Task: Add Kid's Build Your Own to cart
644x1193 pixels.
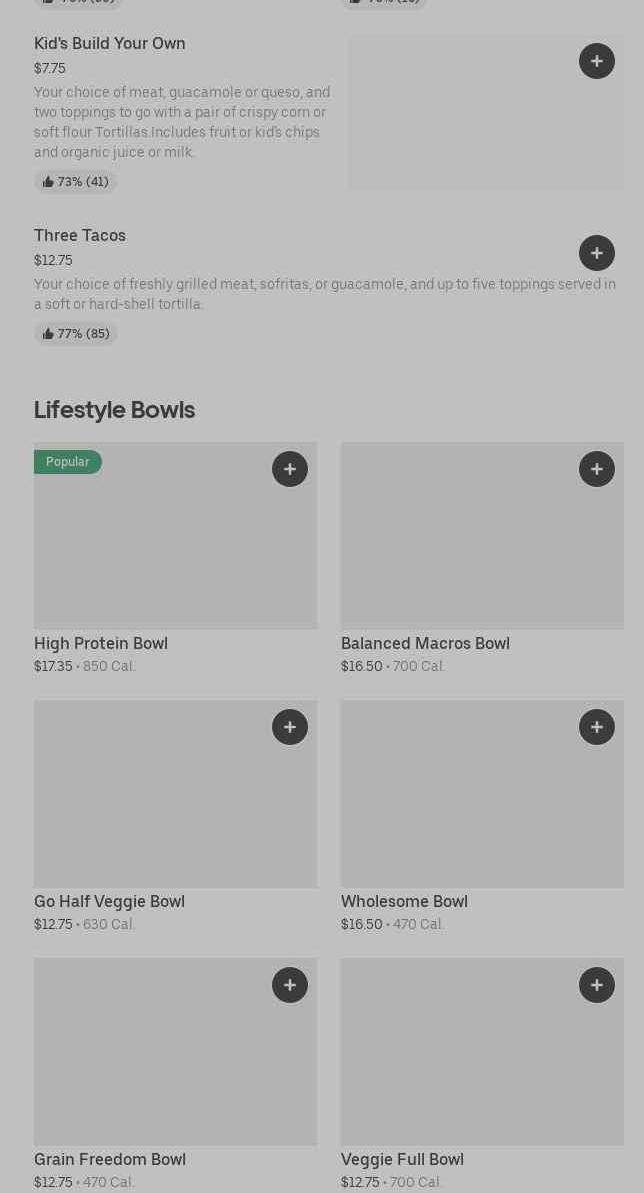Action: point(596,61)
